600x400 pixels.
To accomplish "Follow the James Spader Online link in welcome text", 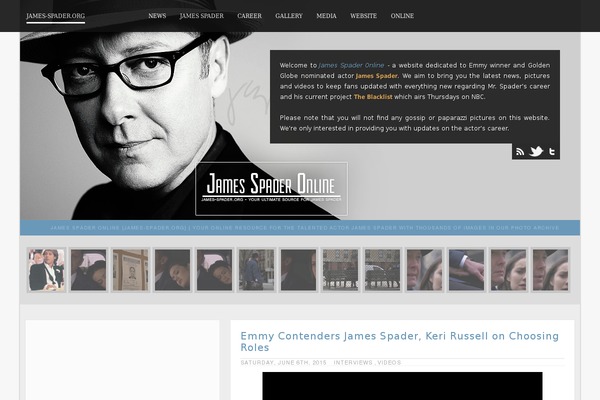I will (351, 65).
